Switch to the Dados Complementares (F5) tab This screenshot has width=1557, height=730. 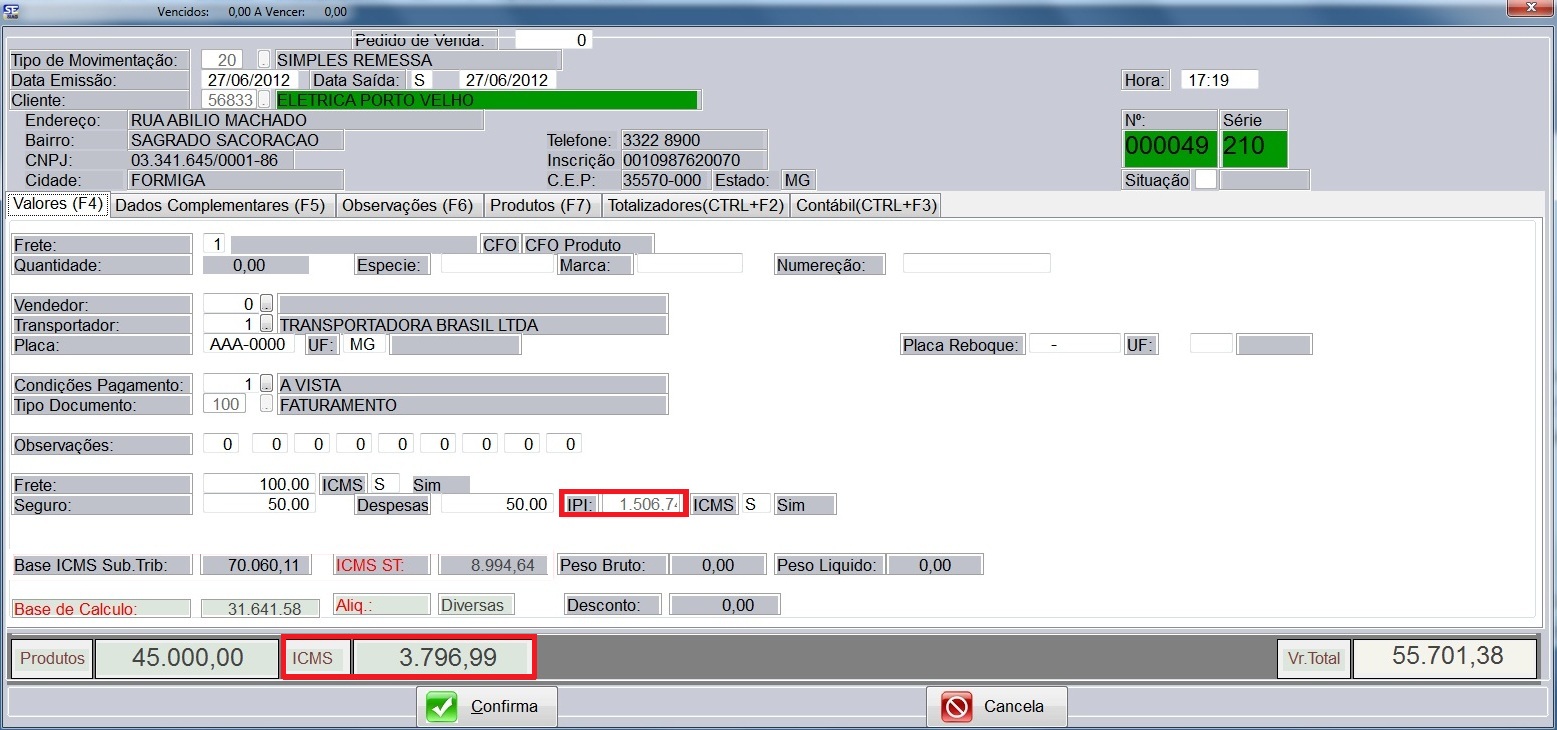pos(220,206)
